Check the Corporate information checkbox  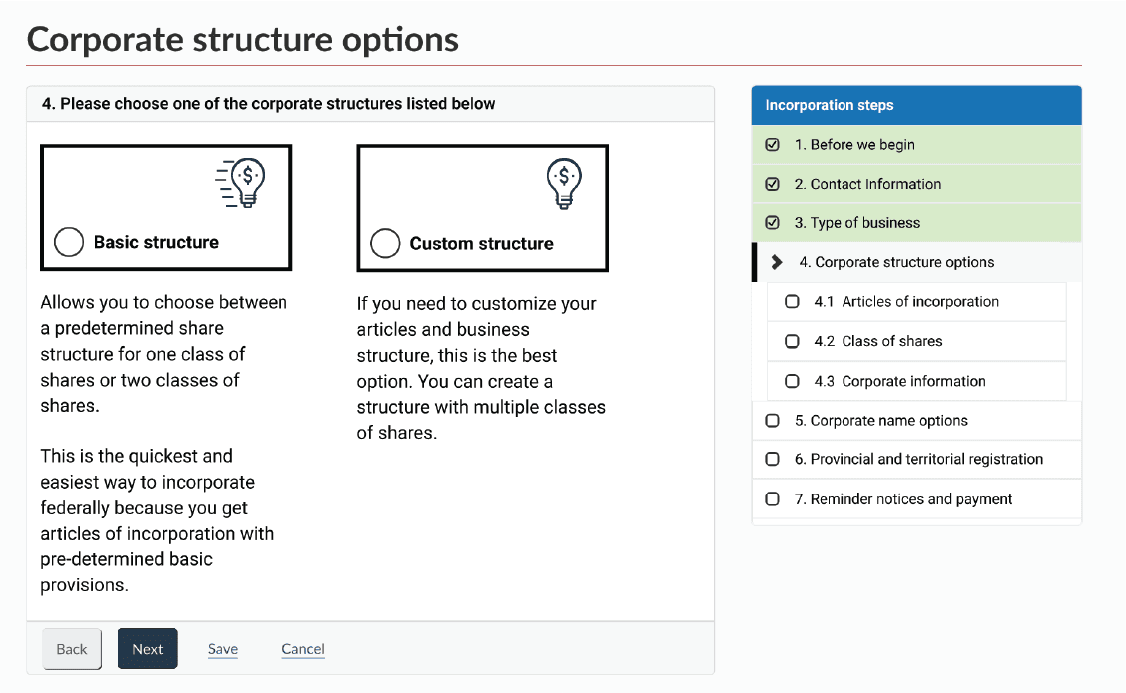[x=793, y=381]
